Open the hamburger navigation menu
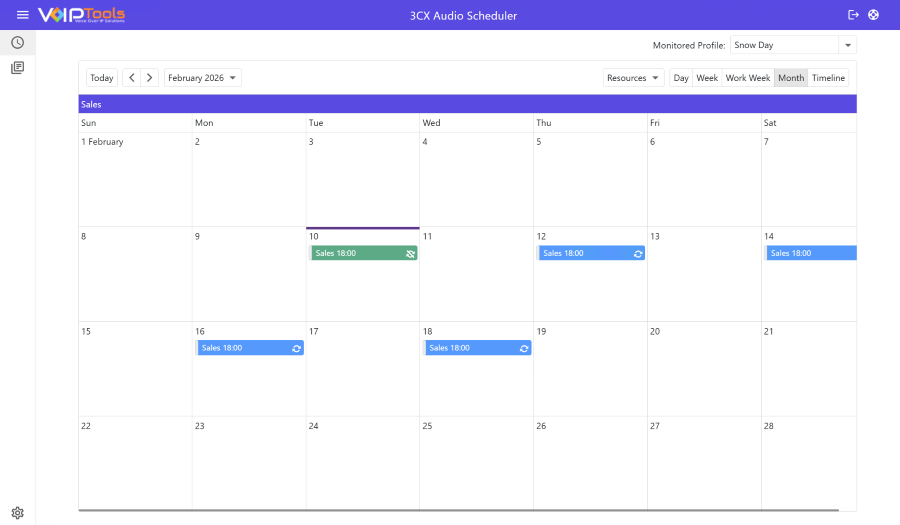 click(x=23, y=15)
